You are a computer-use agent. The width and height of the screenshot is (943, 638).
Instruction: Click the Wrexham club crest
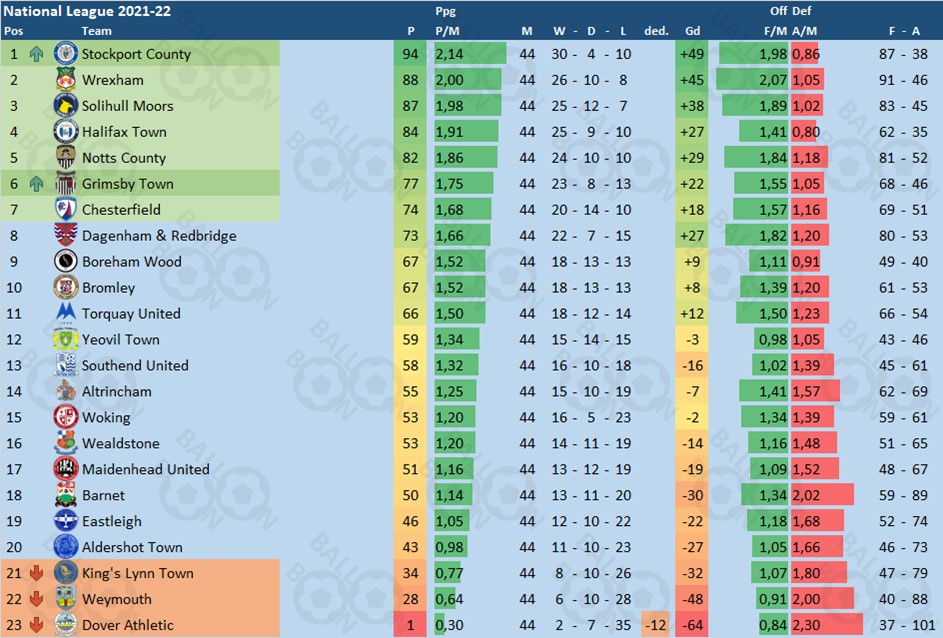click(65, 79)
